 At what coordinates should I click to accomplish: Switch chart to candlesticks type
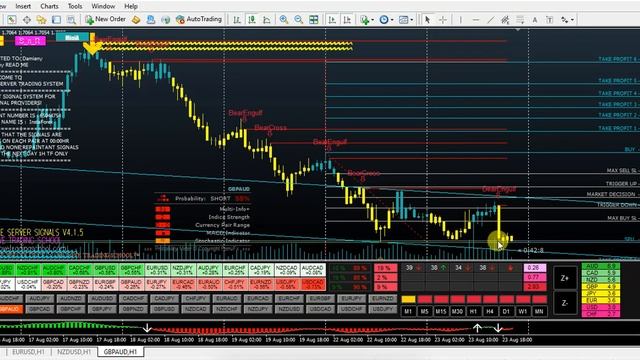tap(252, 20)
